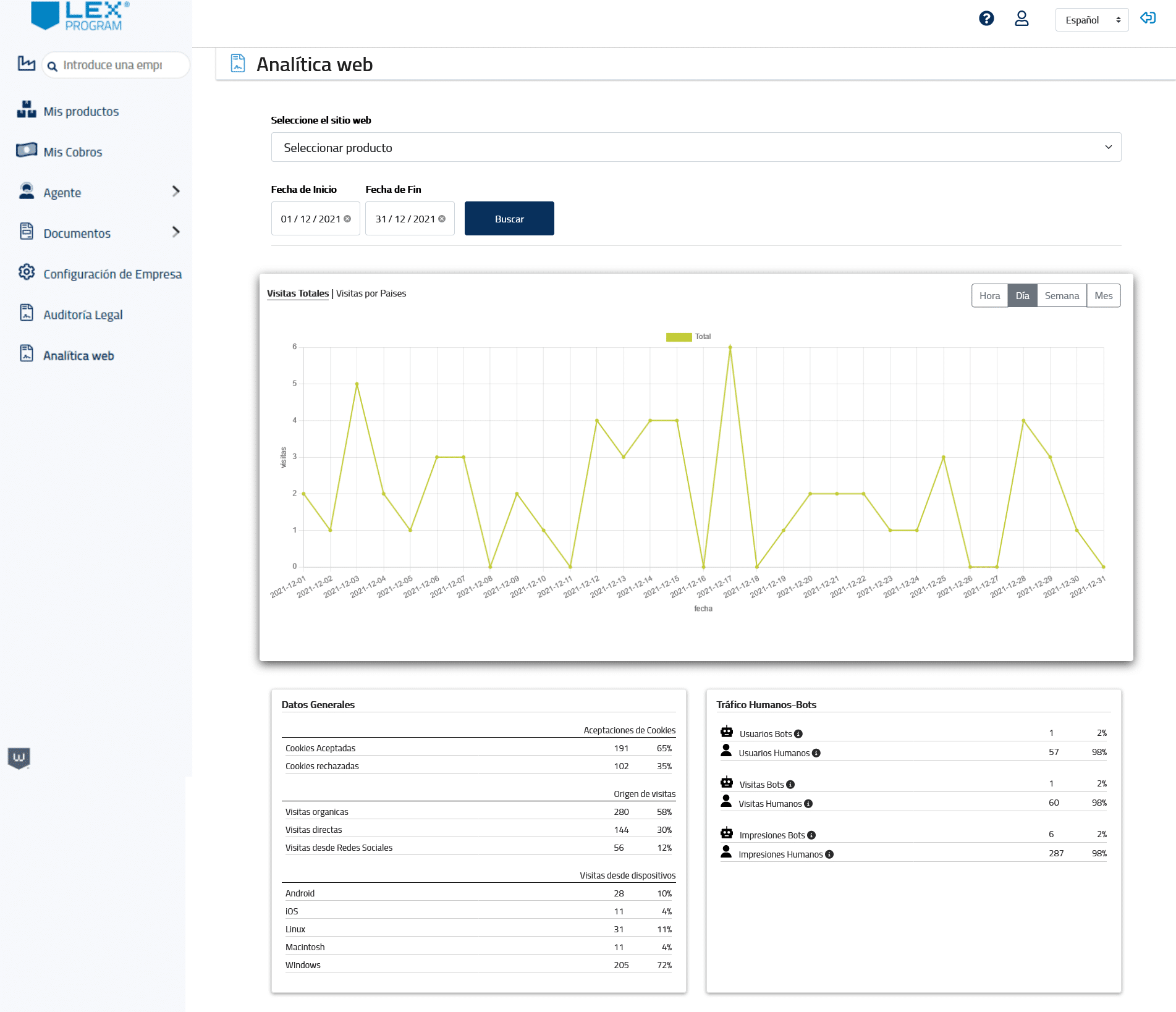
Task: Open Mis productos in the sidebar
Action: (81, 111)
